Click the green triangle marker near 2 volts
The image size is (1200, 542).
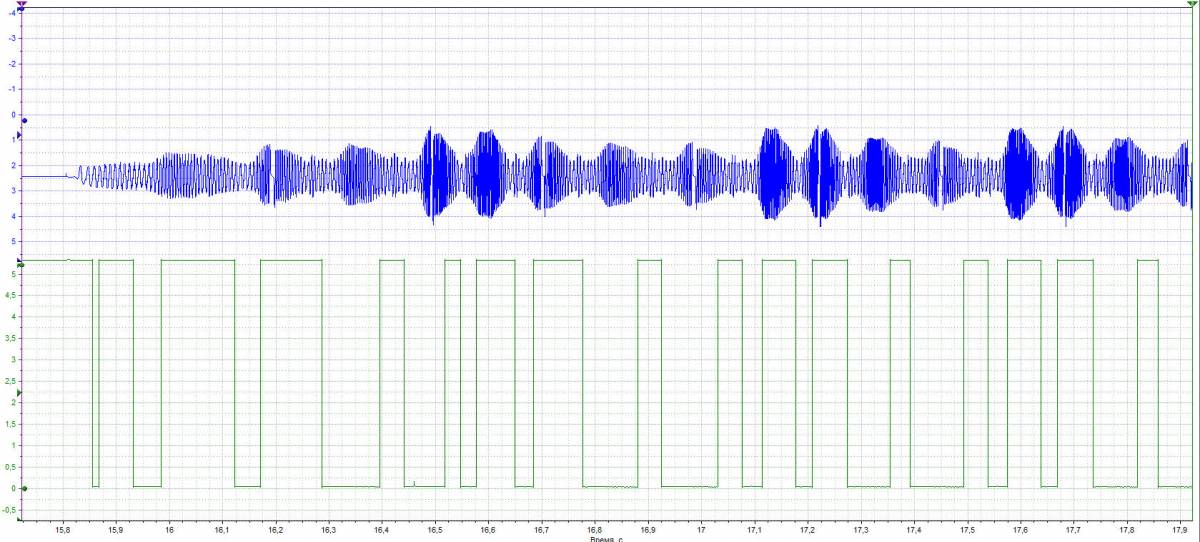(x=19, y=394)
